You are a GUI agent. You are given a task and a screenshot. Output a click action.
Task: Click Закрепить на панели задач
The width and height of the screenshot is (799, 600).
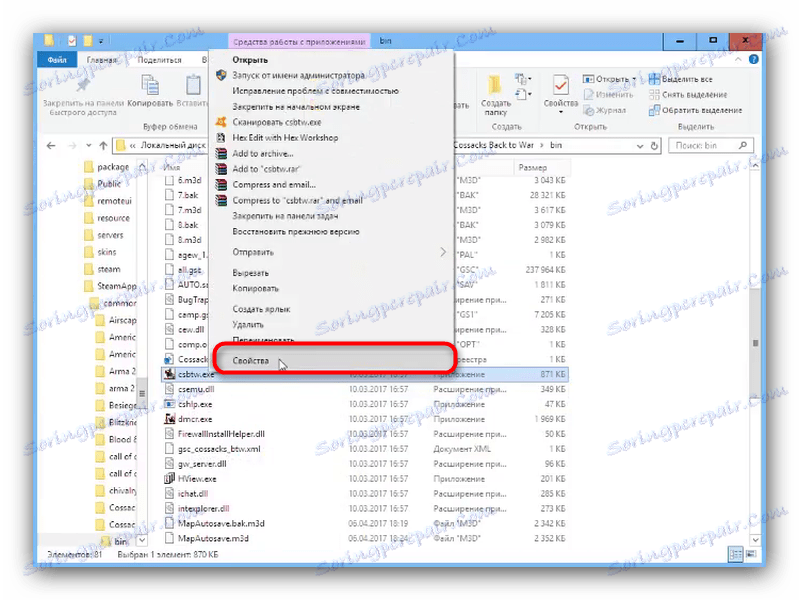pos(285,216)
